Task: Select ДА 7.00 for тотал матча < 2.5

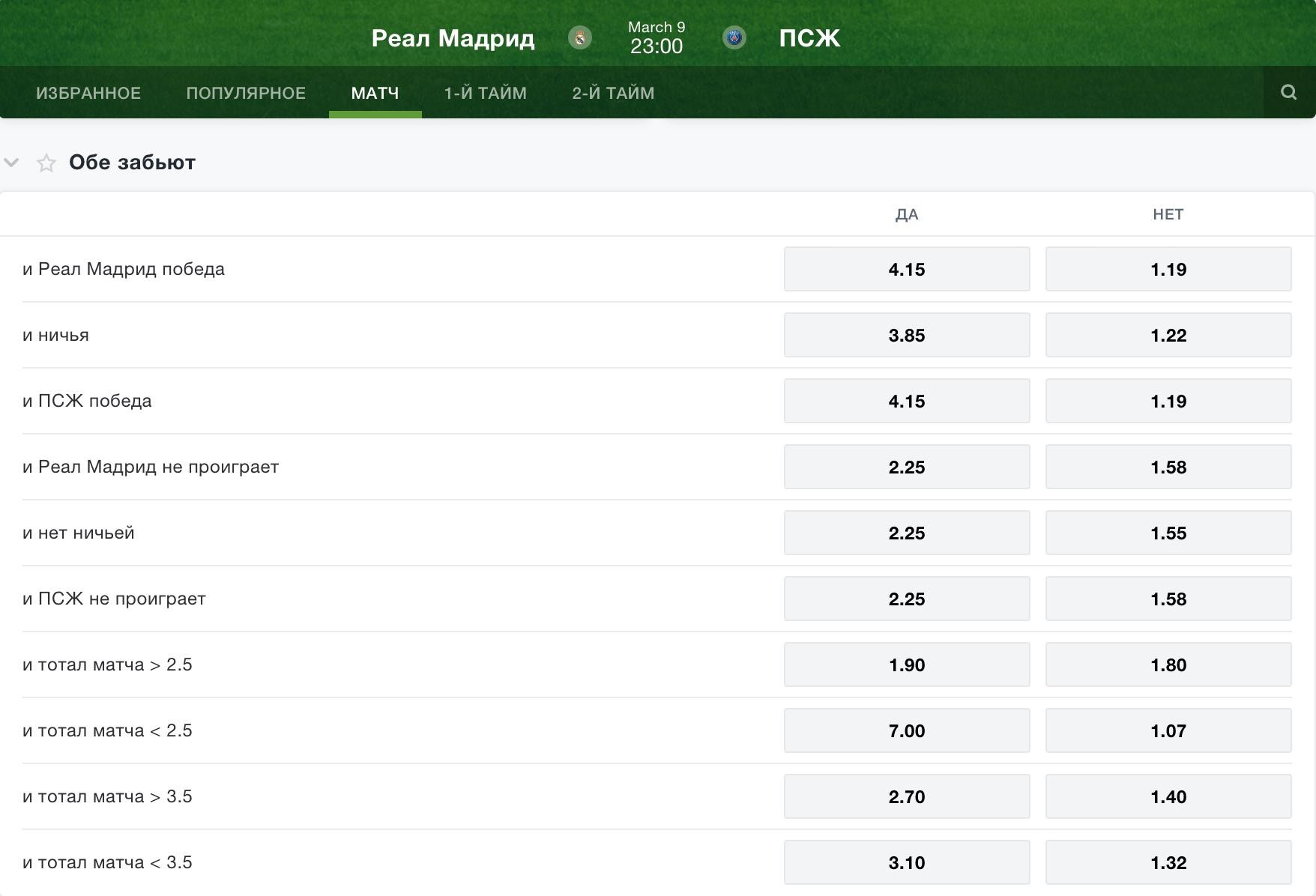Action: 907,730
